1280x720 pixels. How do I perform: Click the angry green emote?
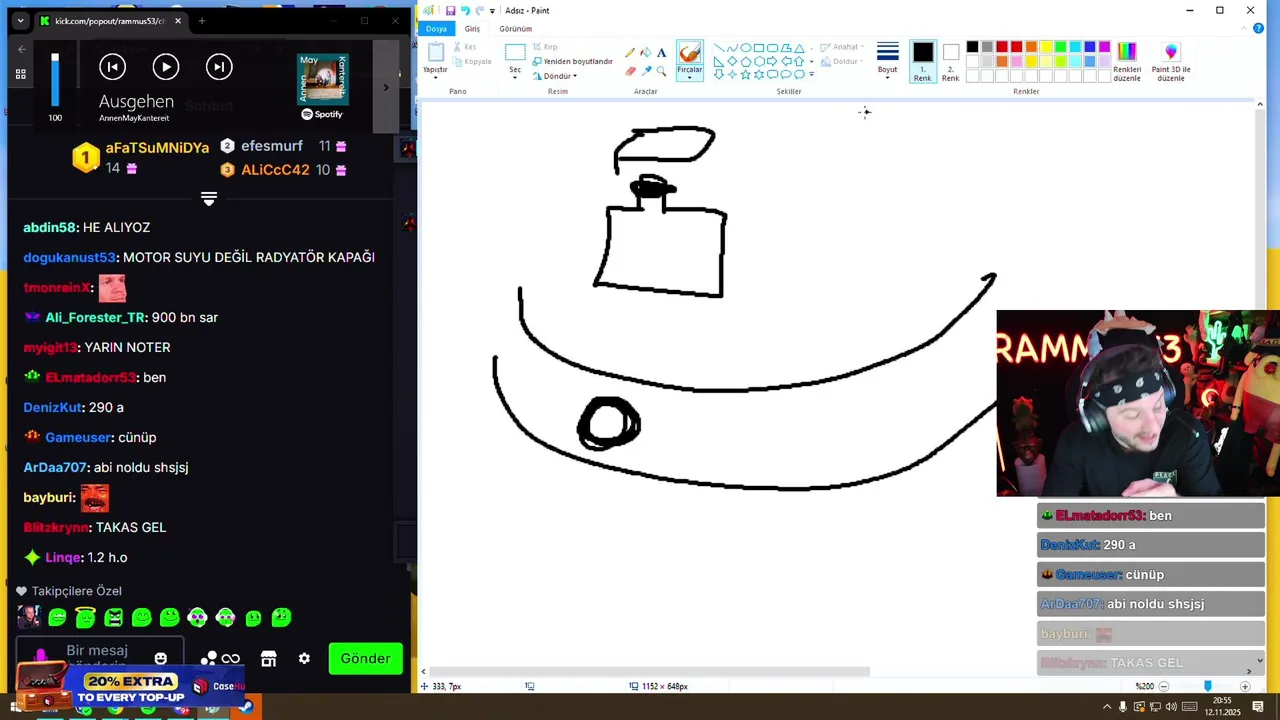click(x=113, y=618)
